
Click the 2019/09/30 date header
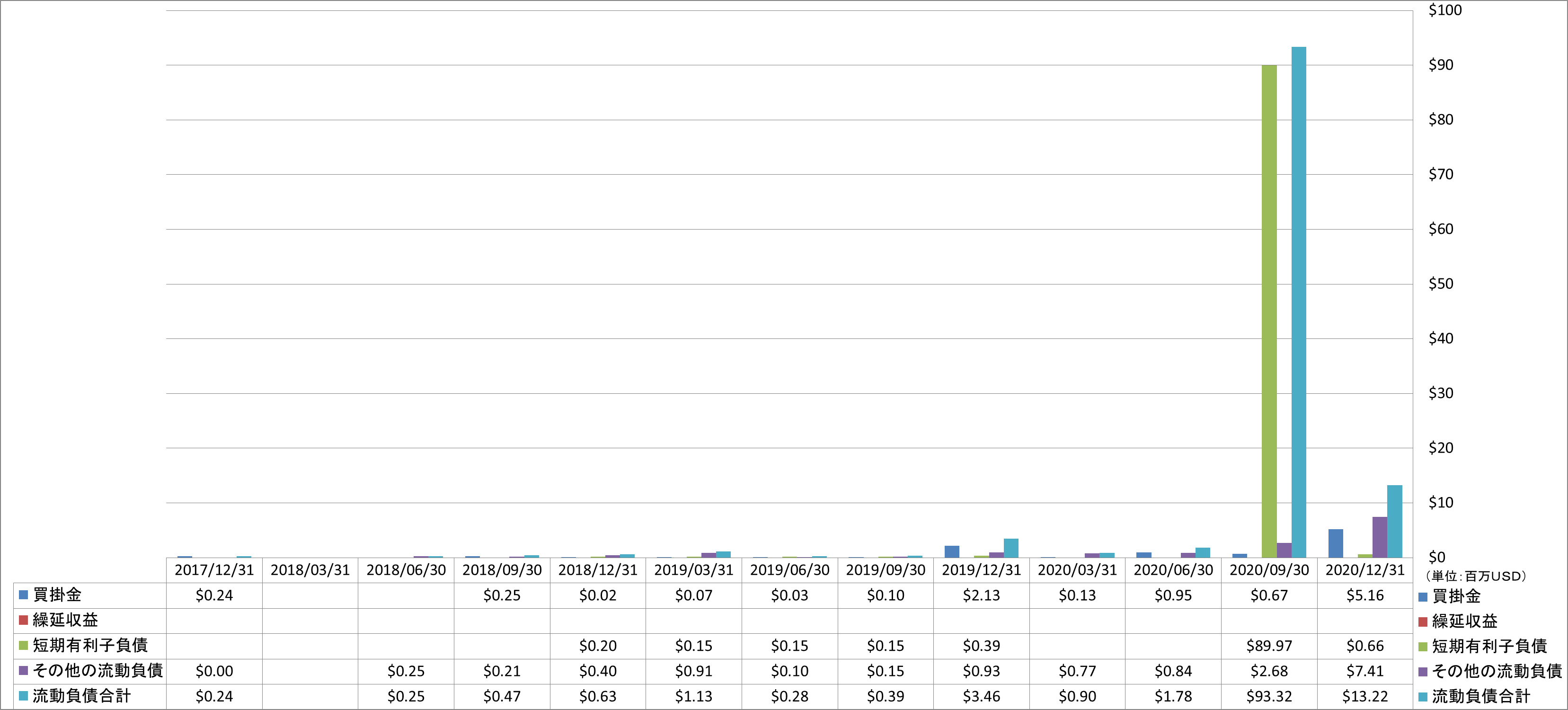pyautogui.click(x=886, y=570)
